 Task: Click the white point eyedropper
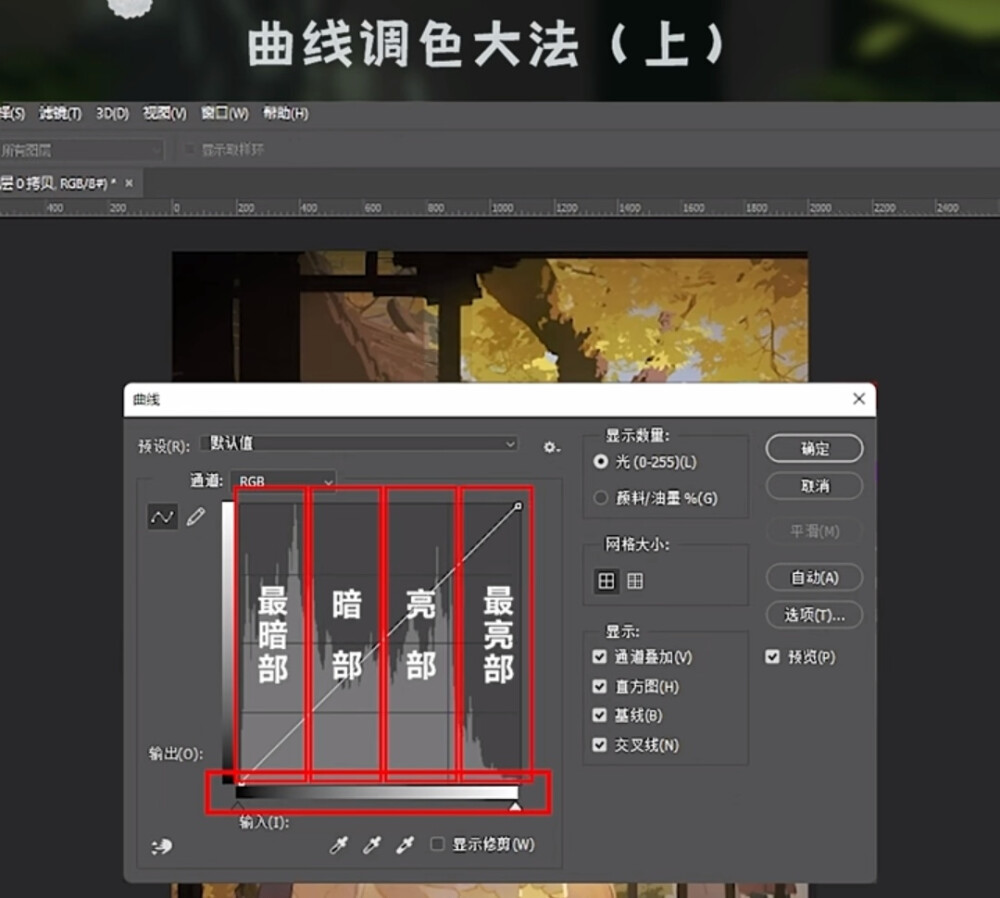[404, 845]
